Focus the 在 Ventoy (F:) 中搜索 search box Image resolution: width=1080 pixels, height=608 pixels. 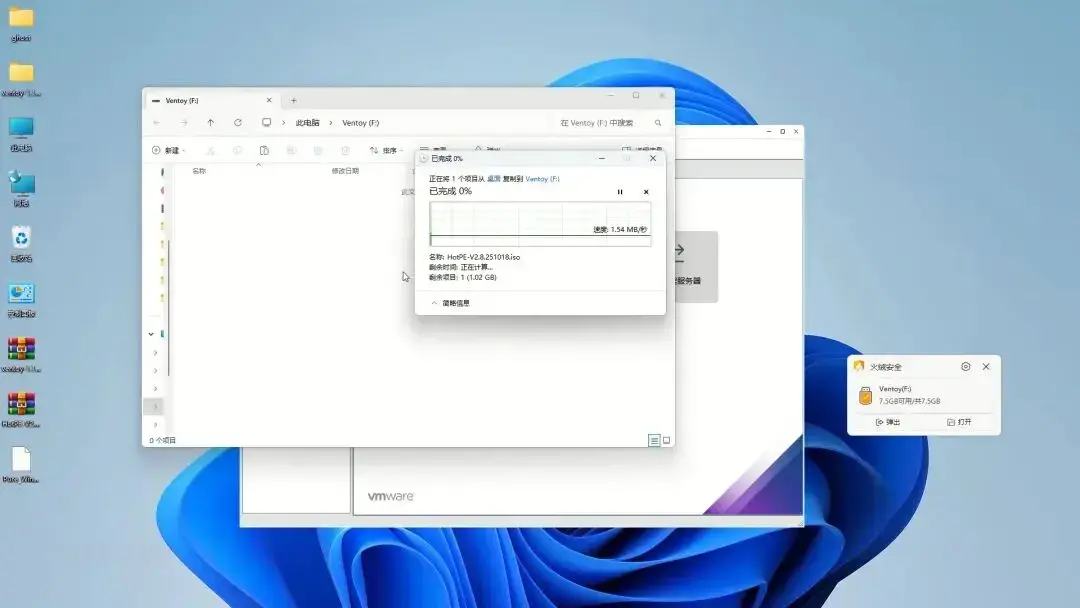coord(604,123)
